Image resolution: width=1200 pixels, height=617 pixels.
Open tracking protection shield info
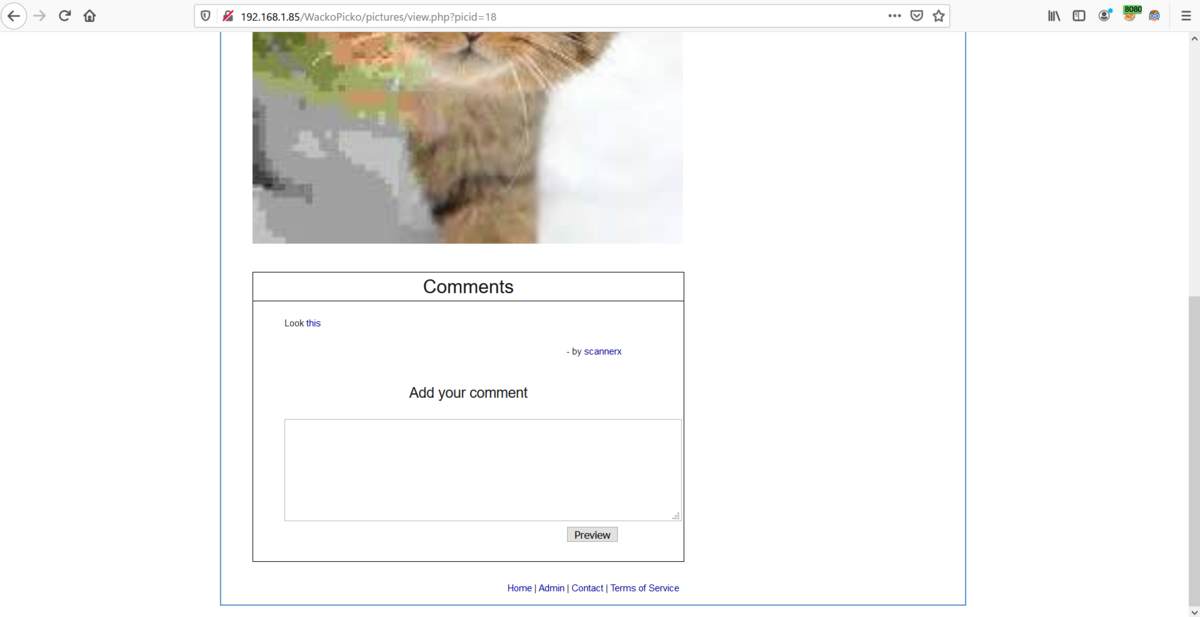coord(206,16)
